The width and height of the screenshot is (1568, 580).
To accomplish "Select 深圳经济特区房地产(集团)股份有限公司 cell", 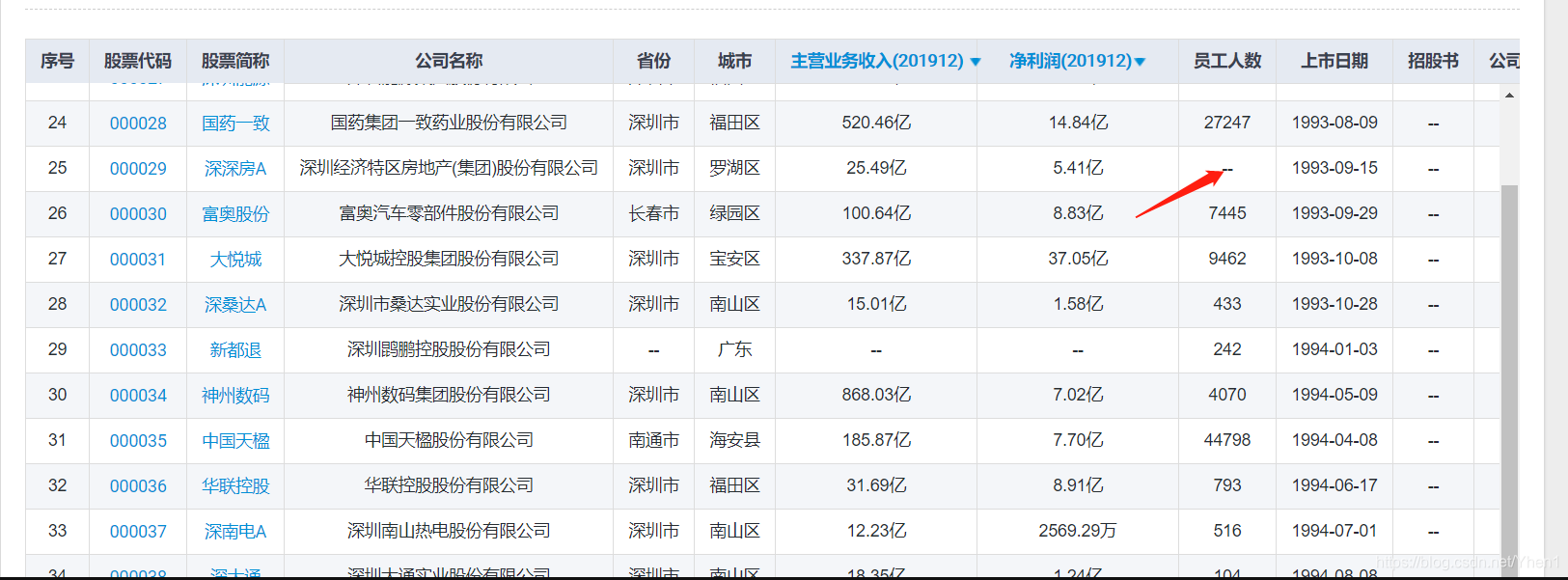I will (x=449, y=169).
